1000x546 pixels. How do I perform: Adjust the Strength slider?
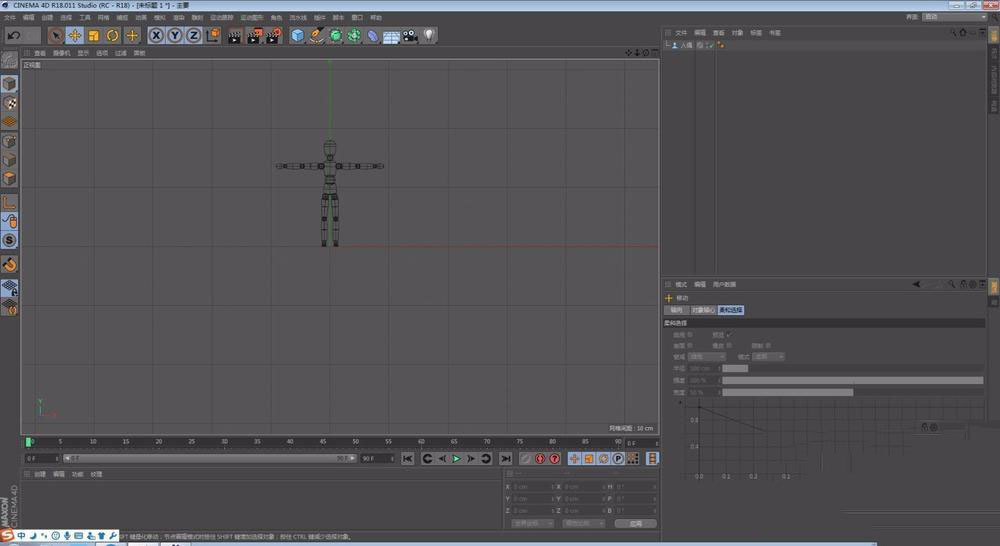pyautogui.click(x=853, y=381)
